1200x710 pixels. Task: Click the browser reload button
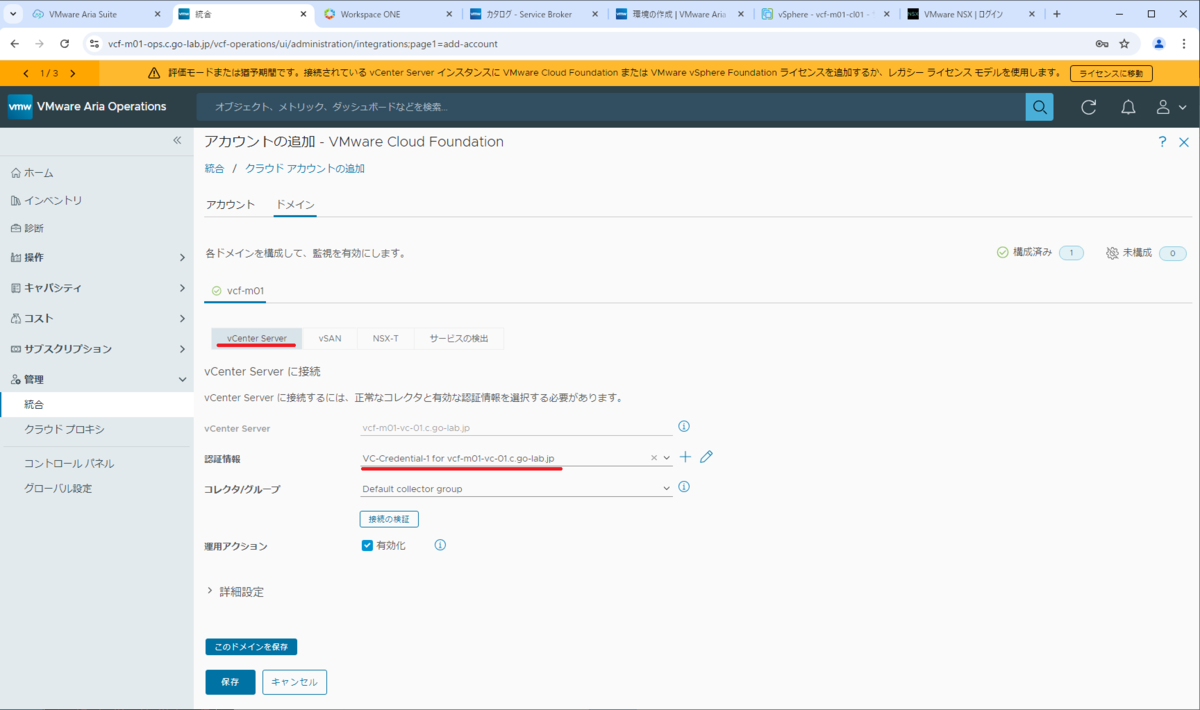coord(65,44)
